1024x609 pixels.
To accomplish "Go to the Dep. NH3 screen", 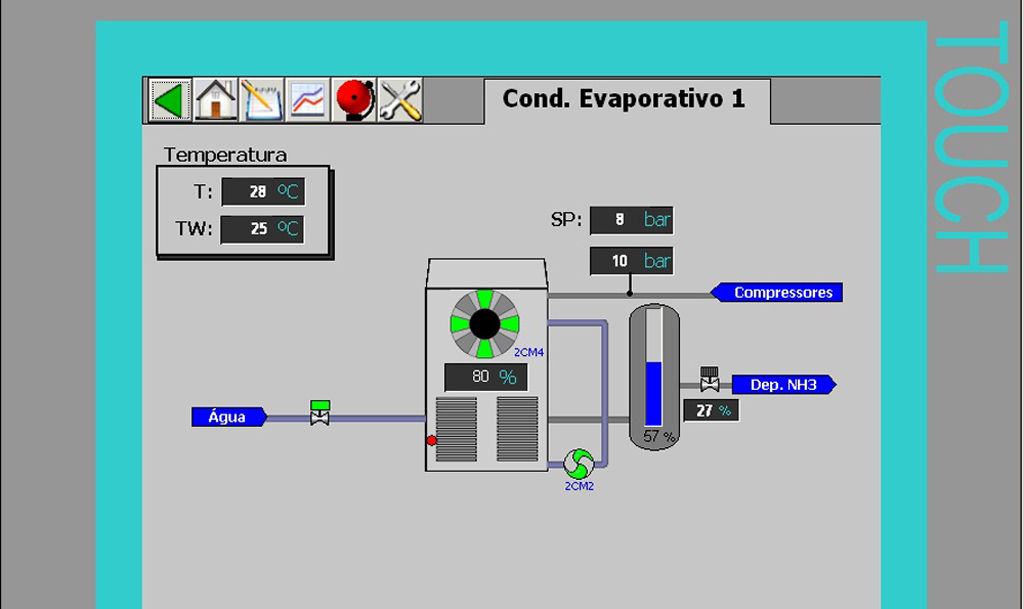I will [781, 385].
